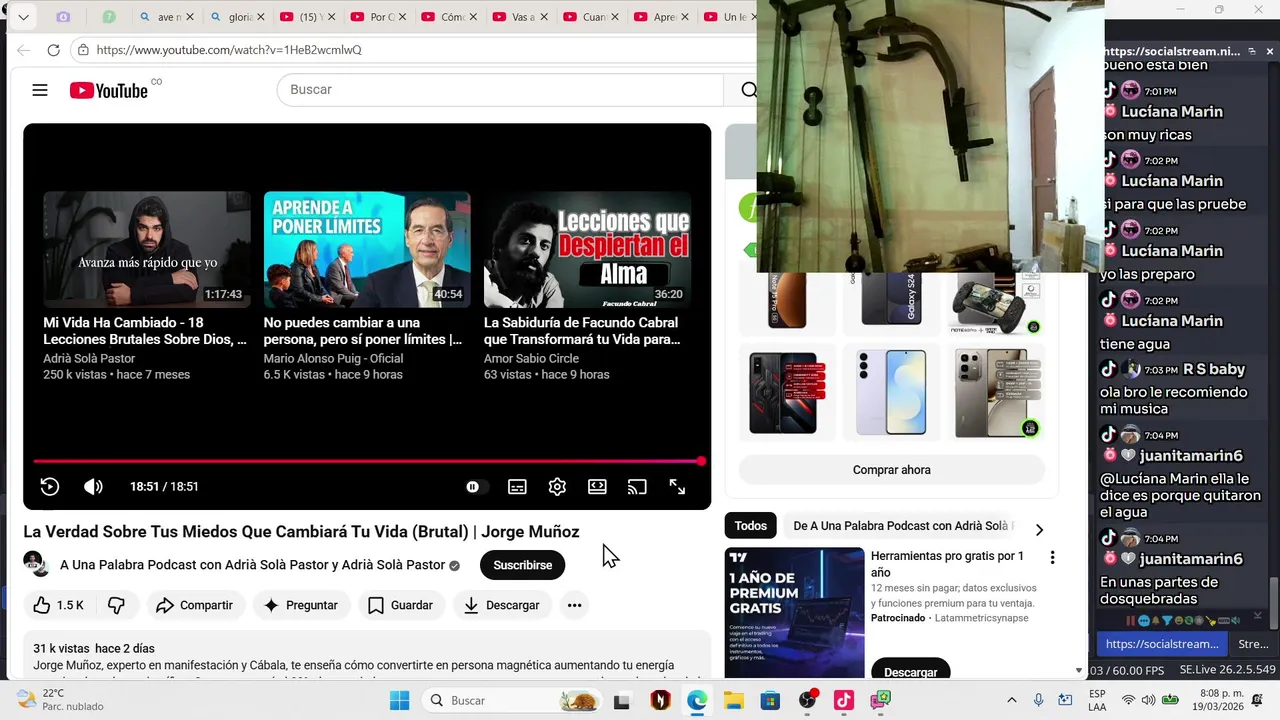The image size is (1280, 720).
Task: Switch to the 'Por C' YouTube tab
Action: tap(380, 17)
